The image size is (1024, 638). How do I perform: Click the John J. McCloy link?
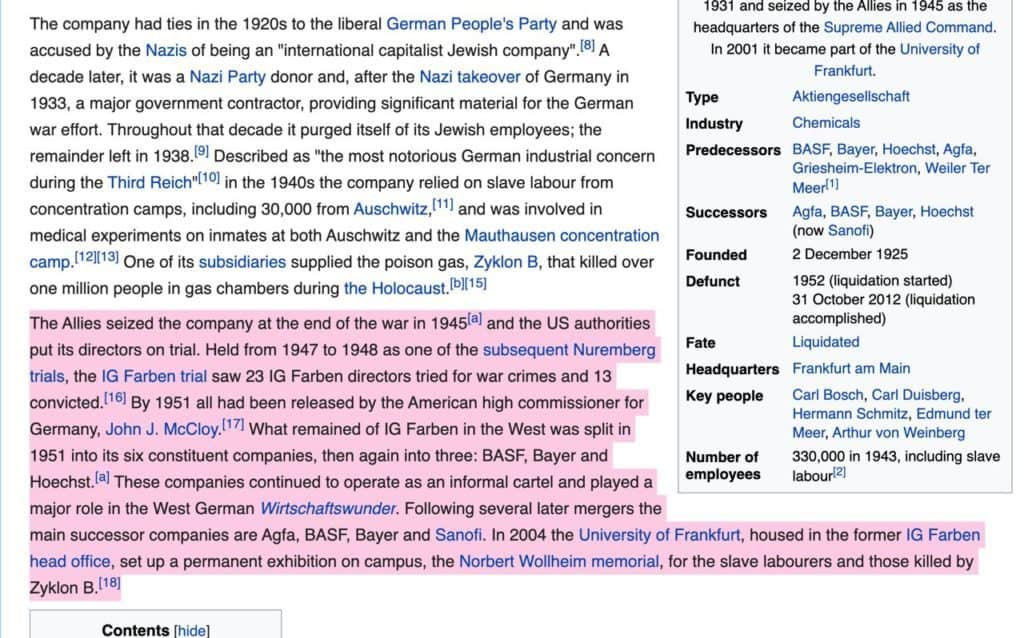(162, 429)
